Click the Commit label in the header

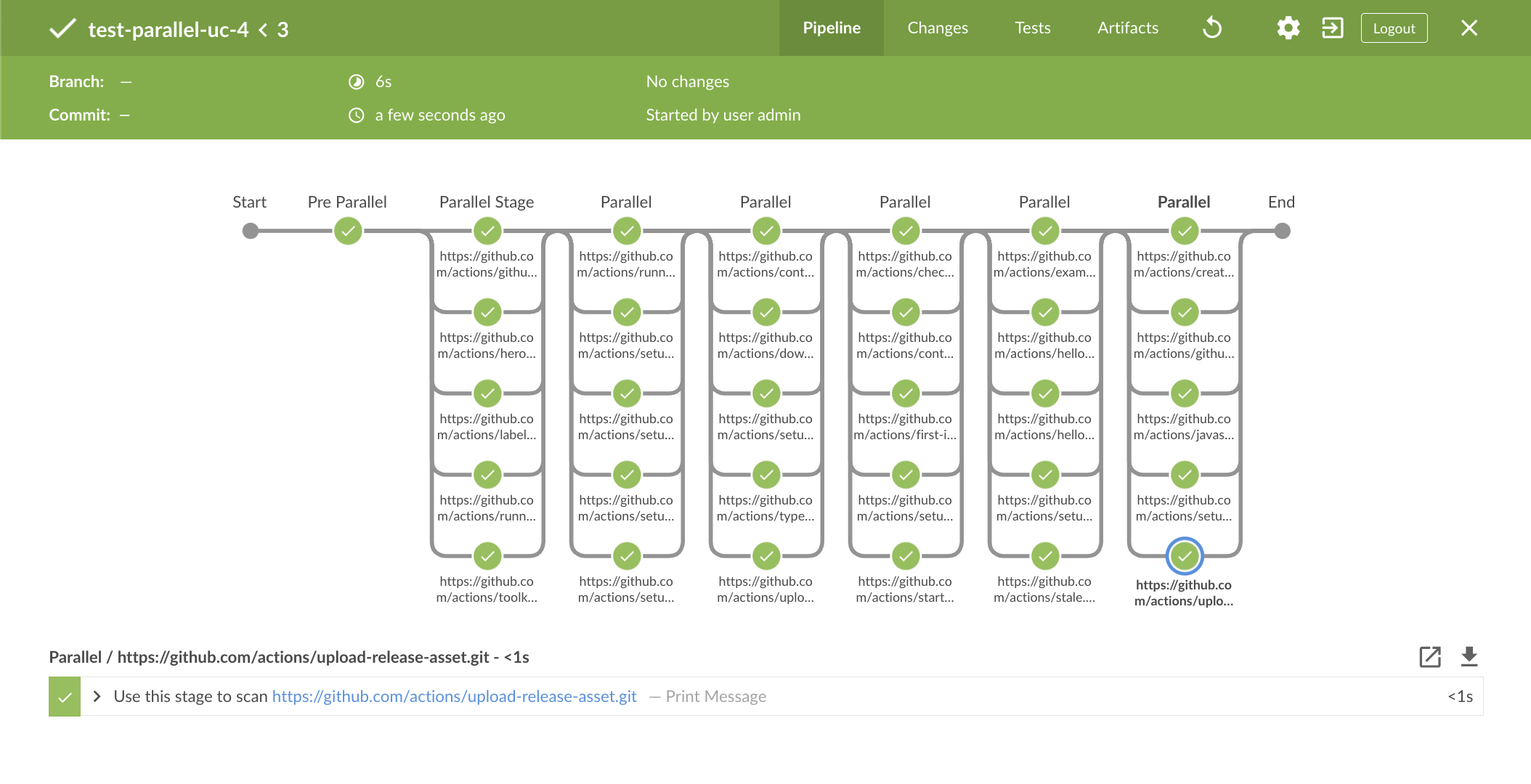[x=79, y=115]
